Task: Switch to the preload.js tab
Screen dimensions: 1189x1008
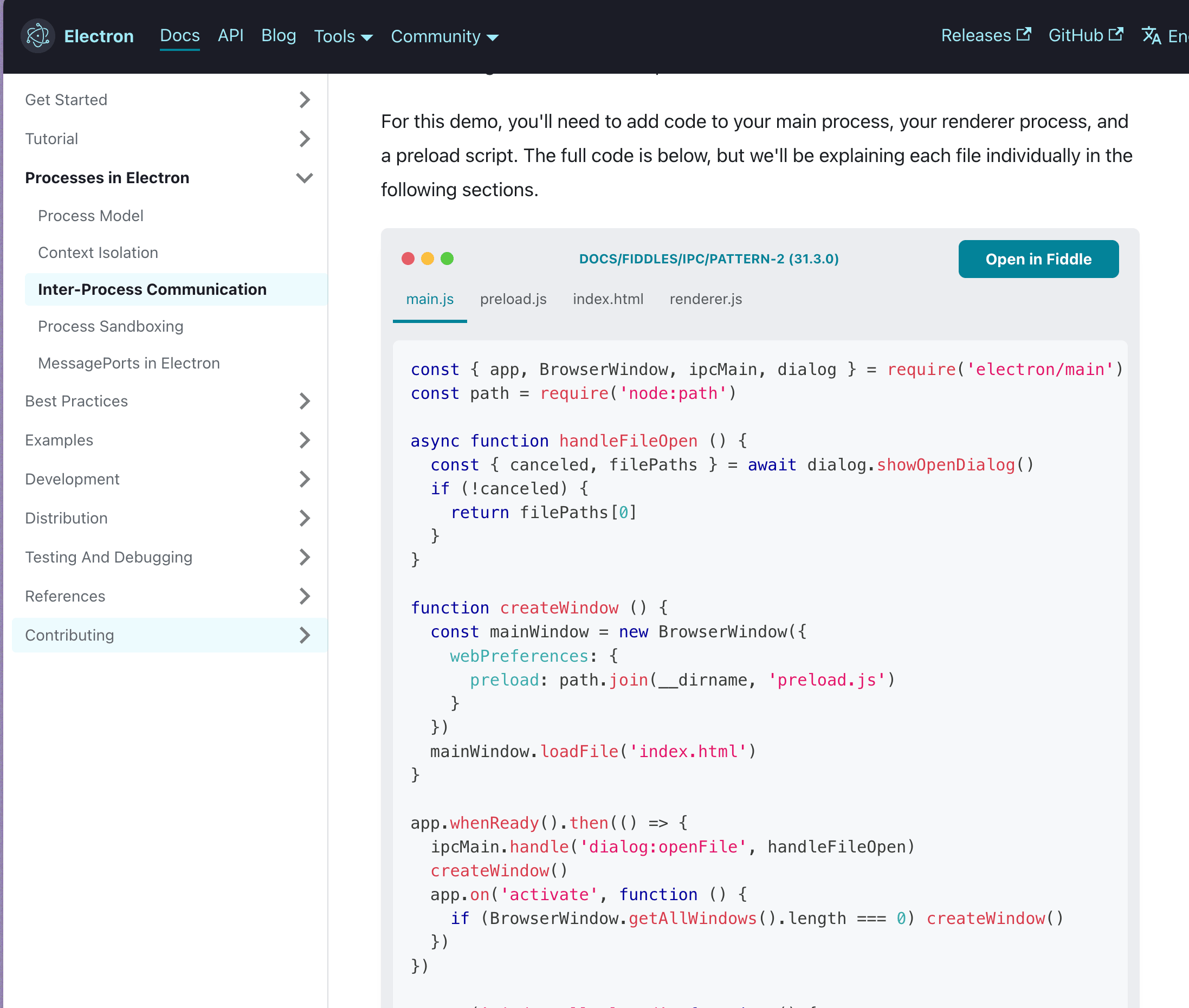Action: point(513,300)
